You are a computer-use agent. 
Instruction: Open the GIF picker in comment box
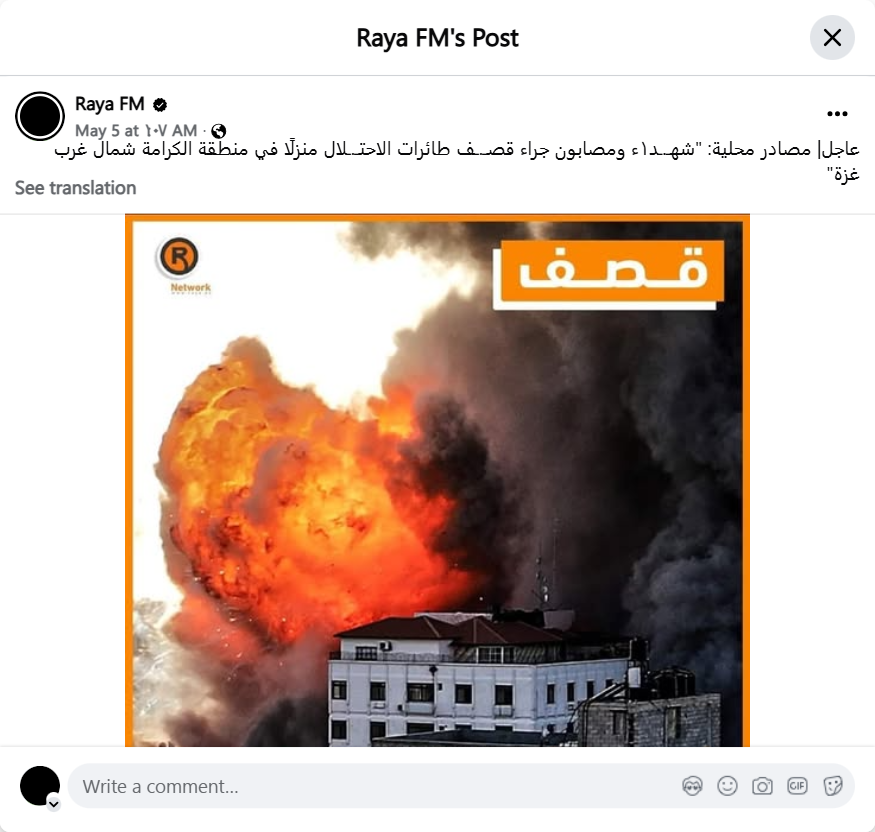click(x=797, y=786)
